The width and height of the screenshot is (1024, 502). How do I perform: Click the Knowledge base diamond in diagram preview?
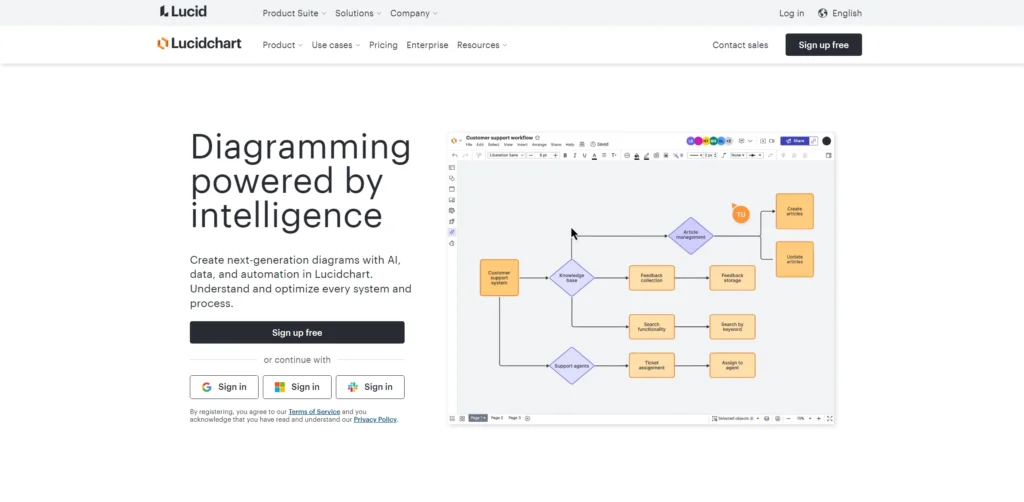pos(571,277)
